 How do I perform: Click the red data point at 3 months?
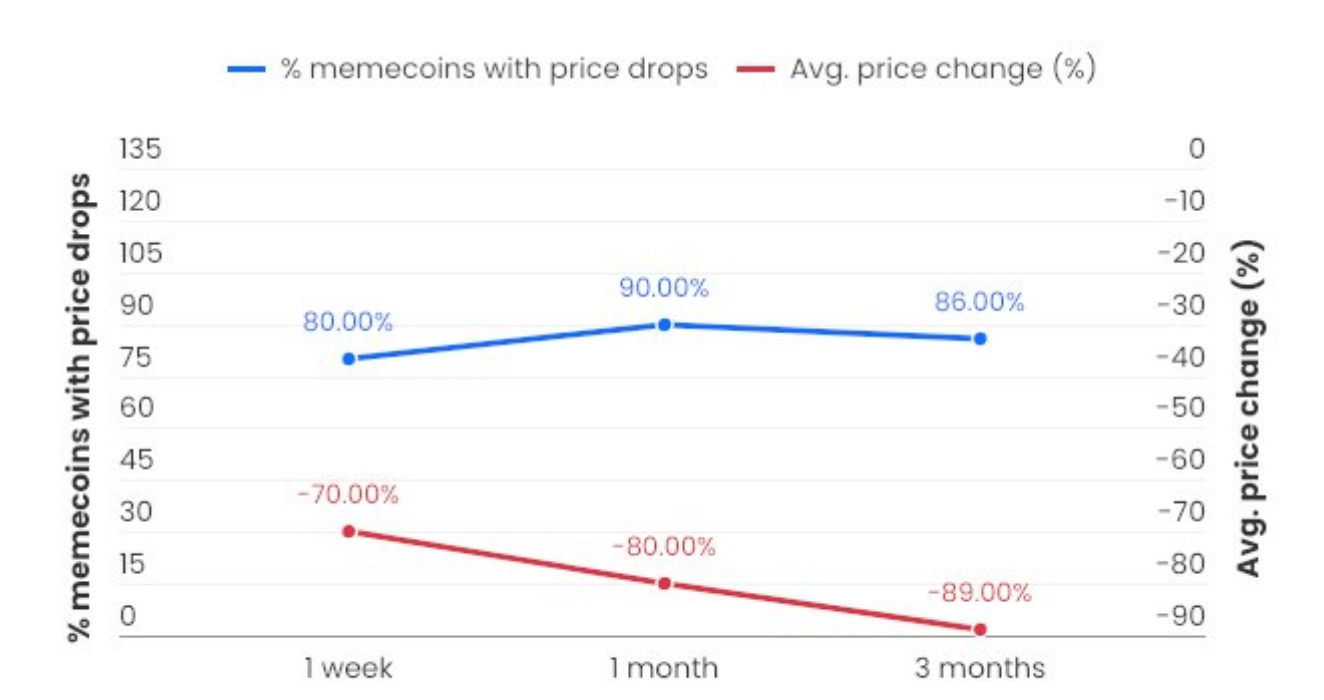pyautogui.click(x=980, y=629)
